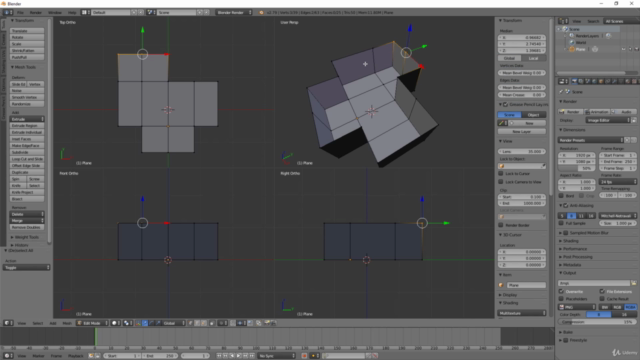
Task: Open the viewport shading selector
Action: coord(116,323)
